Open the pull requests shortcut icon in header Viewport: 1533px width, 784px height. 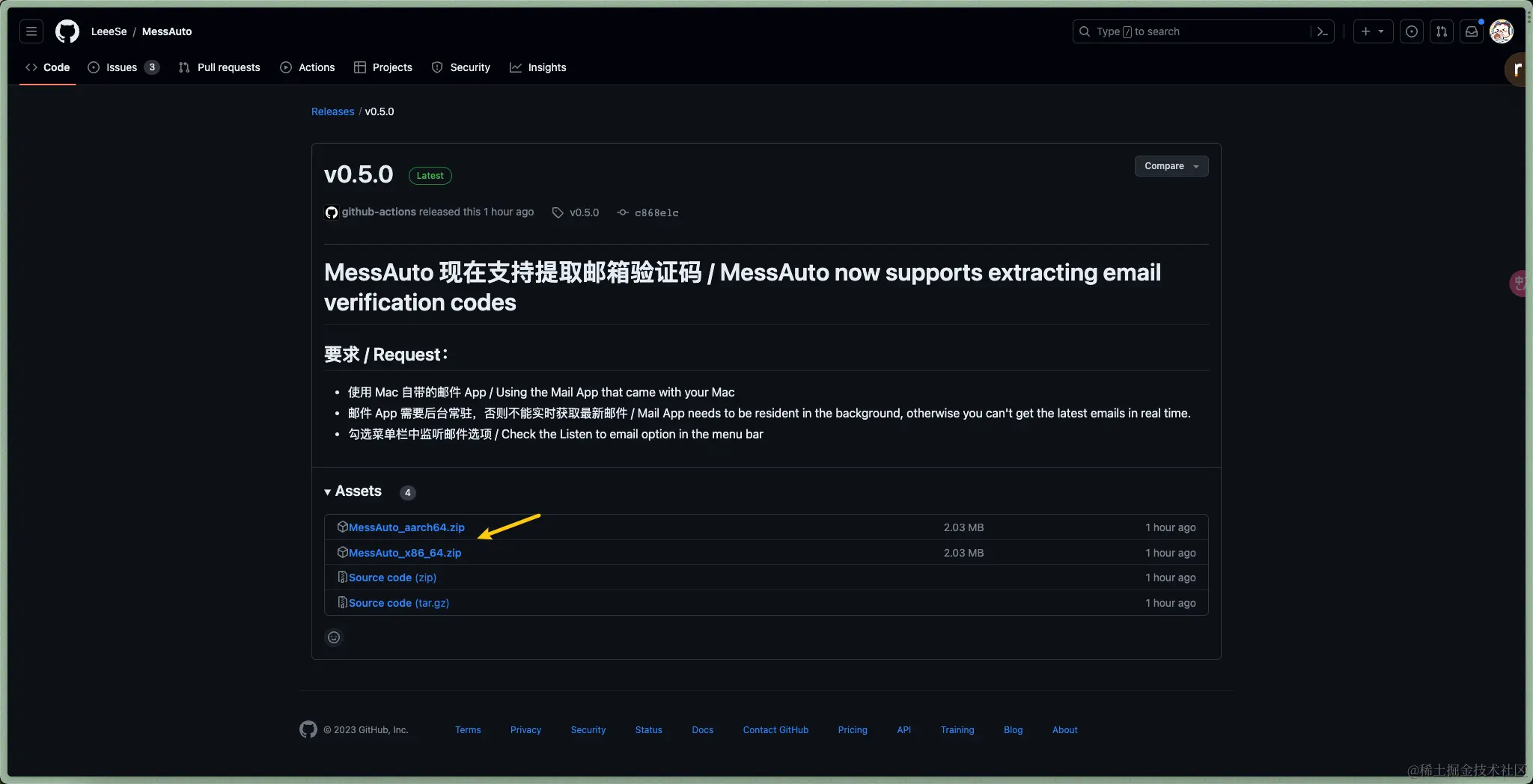1442,31
